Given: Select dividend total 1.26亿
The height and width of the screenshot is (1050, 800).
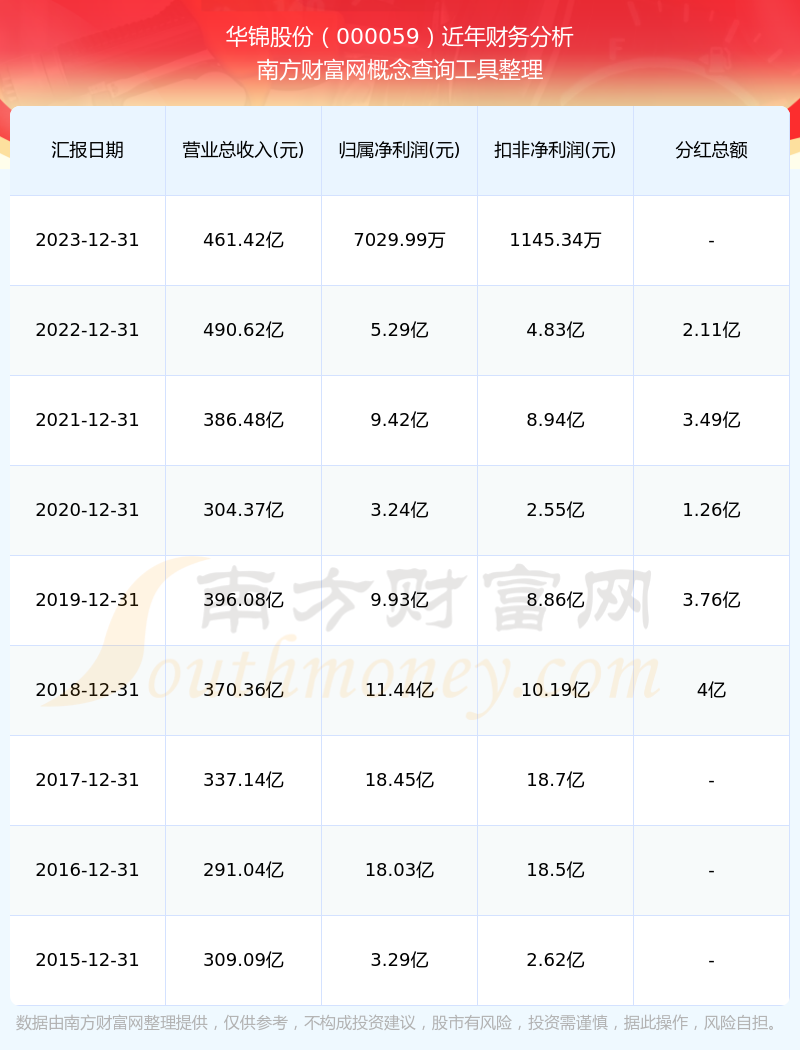Looking at the screenshot, I should (712, 510).
